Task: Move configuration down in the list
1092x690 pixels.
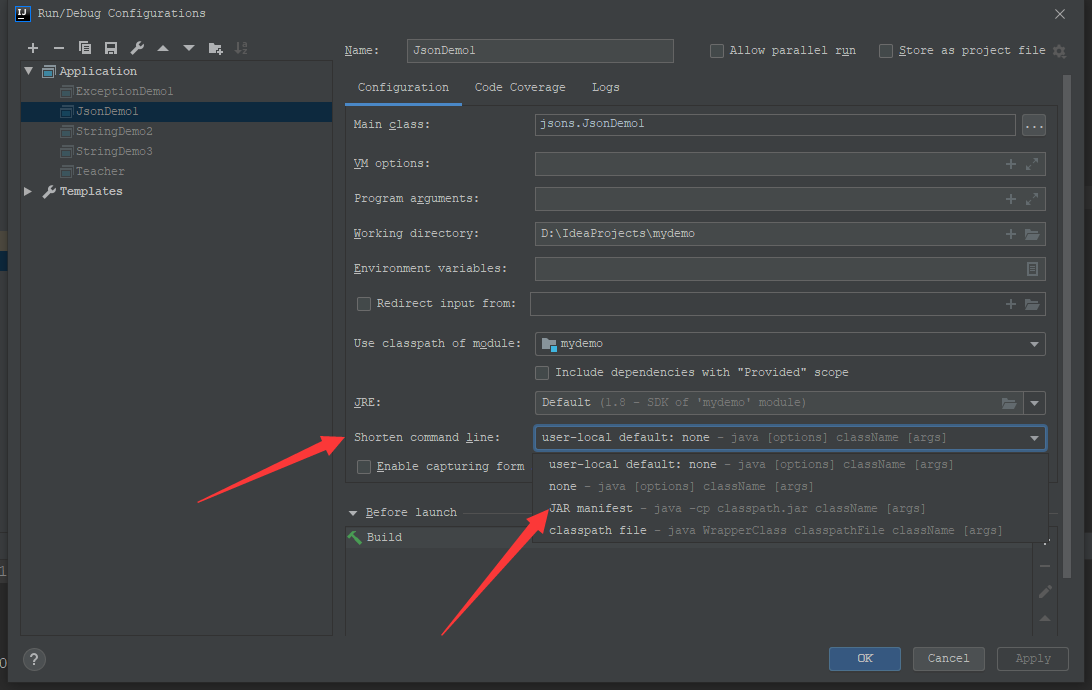Action: pyautogui.click(x=189, y=48)
